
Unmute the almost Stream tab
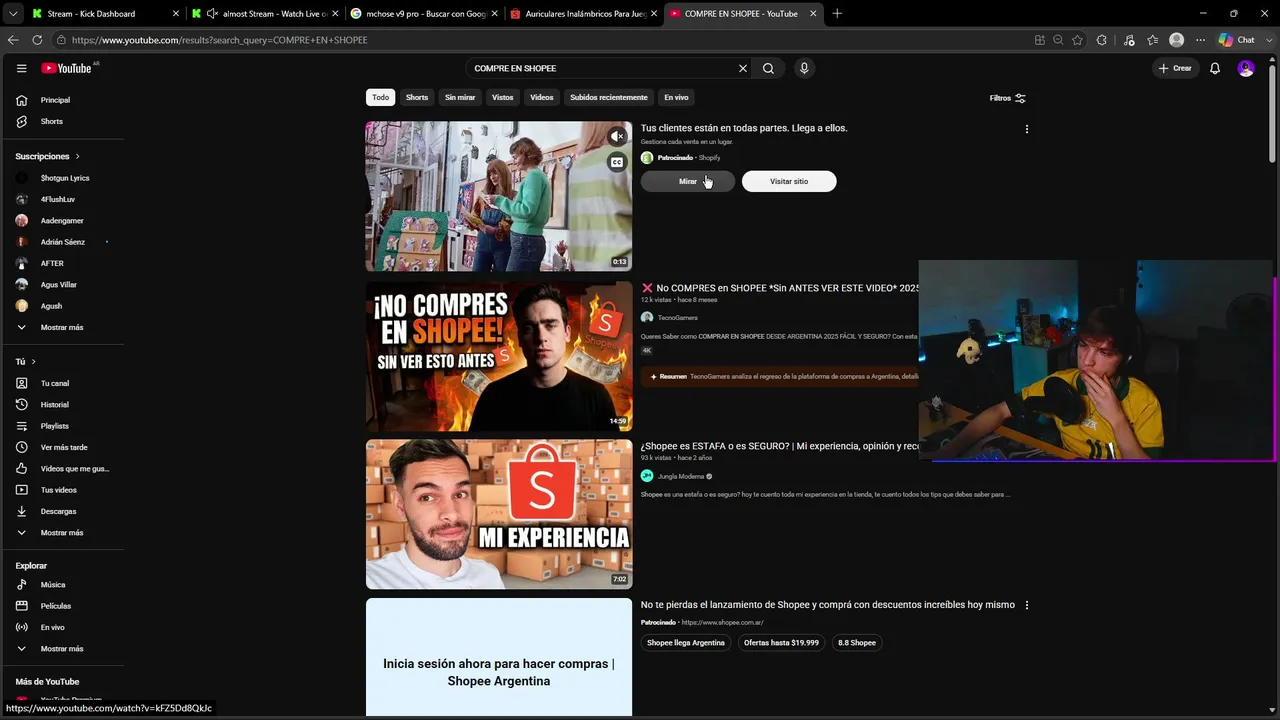point(212,14)
